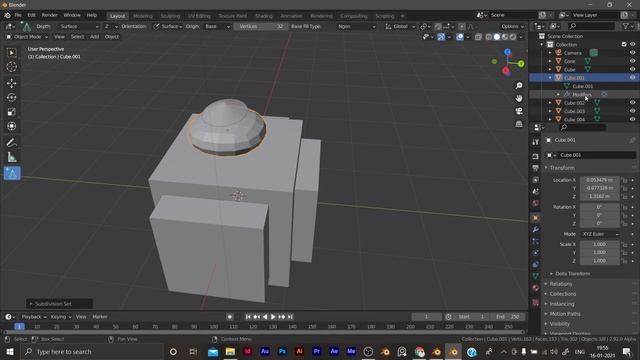Click the current frame number field
The image size is (640, 360).
coord(427,317)
